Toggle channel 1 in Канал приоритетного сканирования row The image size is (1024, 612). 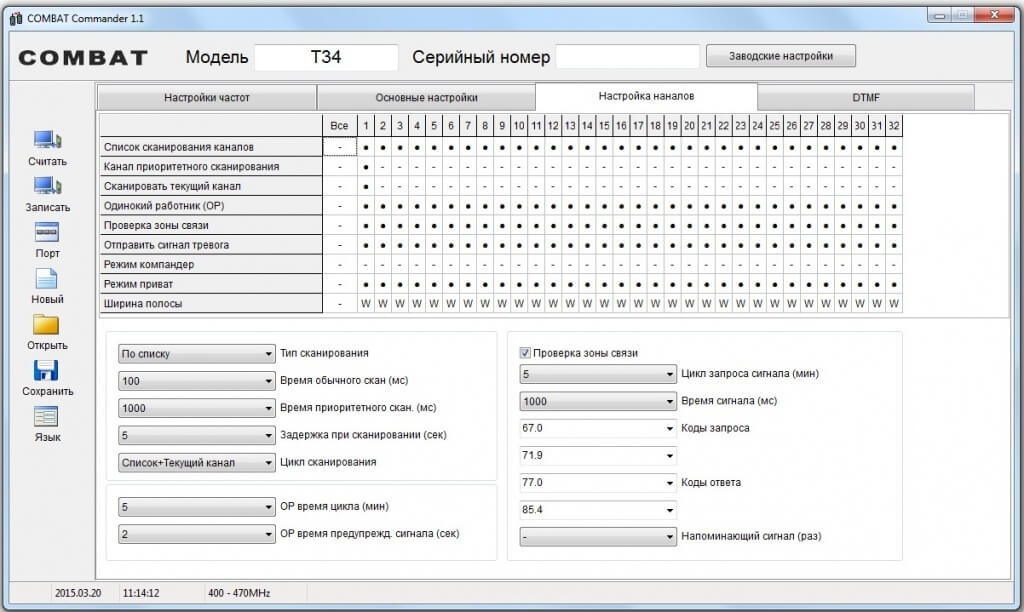click(x=366, y=167)
